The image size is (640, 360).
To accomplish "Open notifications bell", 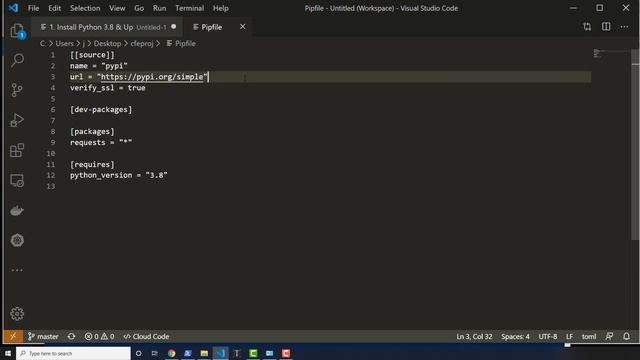I will [627, 336].
